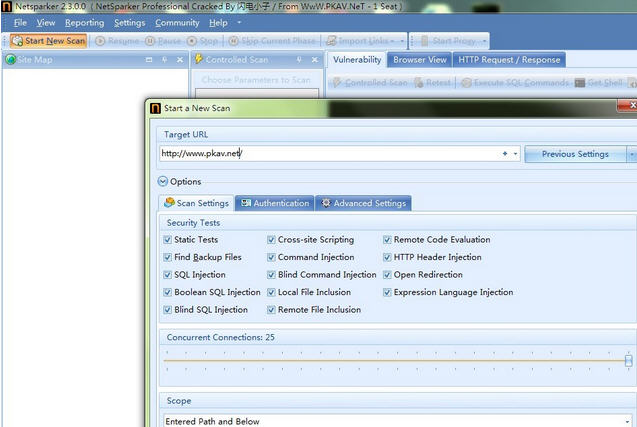The height and width of the screenshot is (427, 637).
Task: Toggle the Boolean SQL Injection checkbox
Action: (x=167, y=292)
